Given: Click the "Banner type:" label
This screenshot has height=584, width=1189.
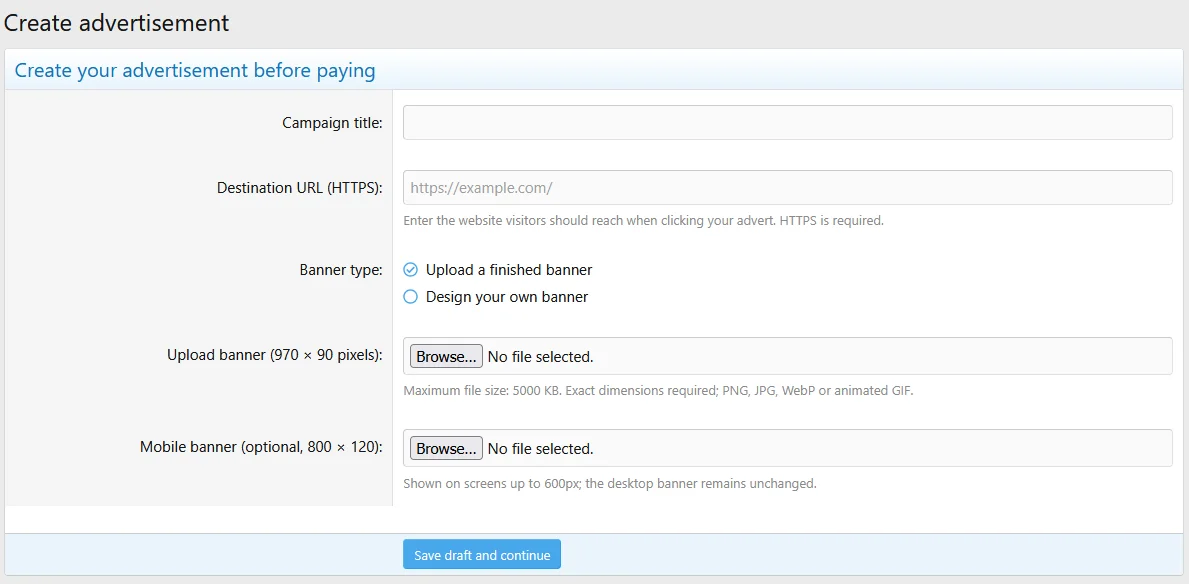Looking at the screenshot, I should click(x=341, y=269).
